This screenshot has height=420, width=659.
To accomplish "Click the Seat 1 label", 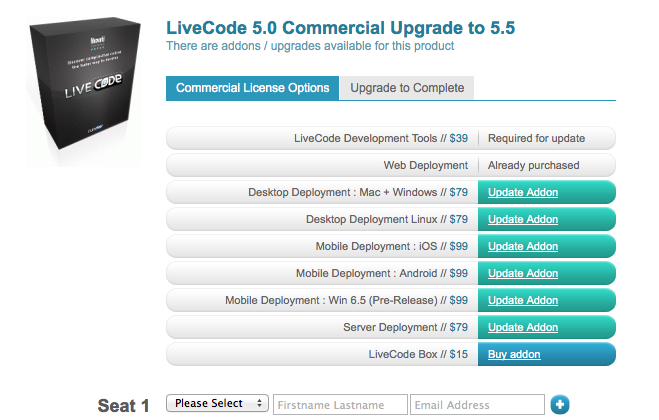I will coord(123,406).
